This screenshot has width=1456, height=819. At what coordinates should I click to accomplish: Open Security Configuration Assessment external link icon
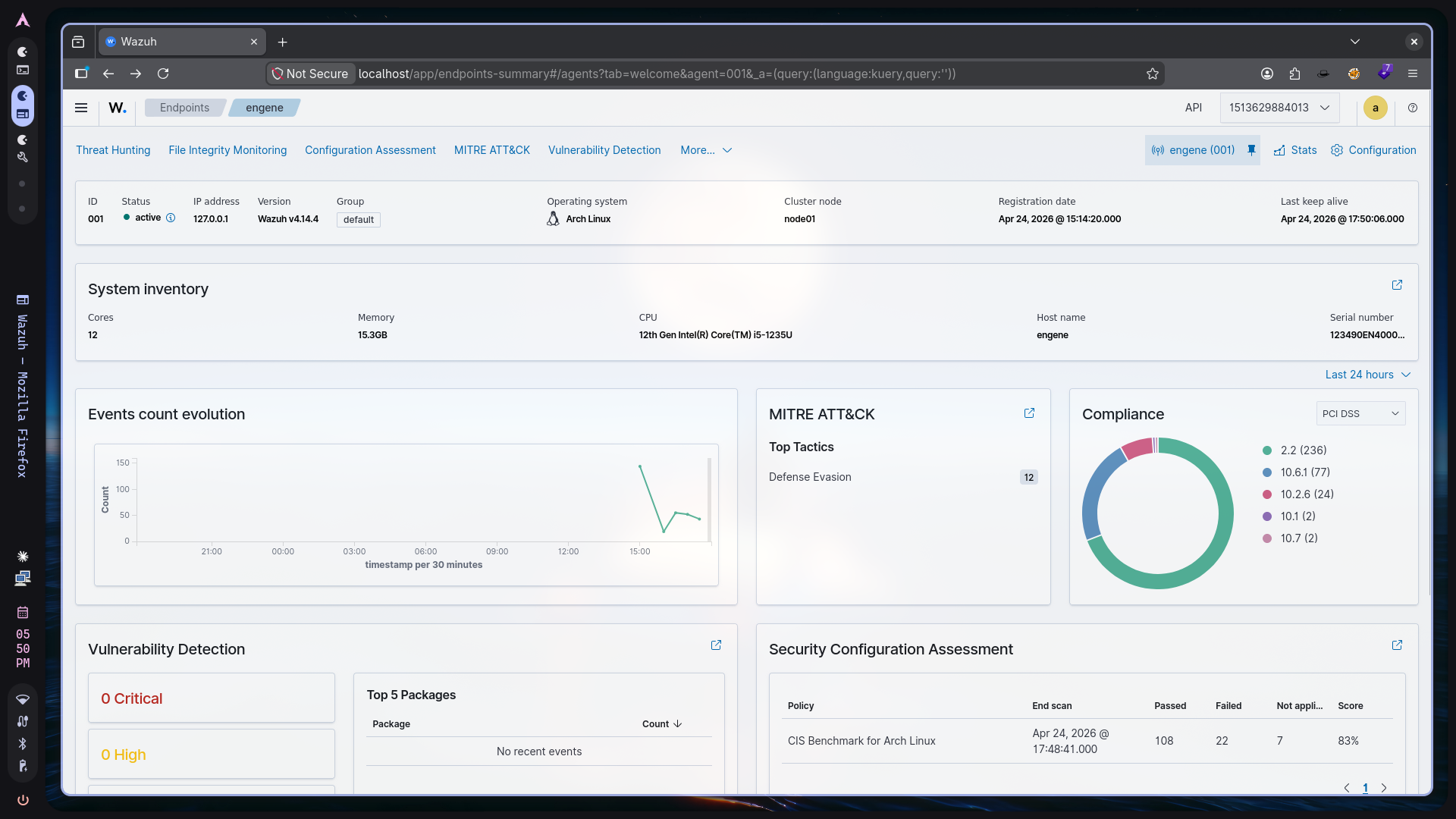pos(1398,645)
